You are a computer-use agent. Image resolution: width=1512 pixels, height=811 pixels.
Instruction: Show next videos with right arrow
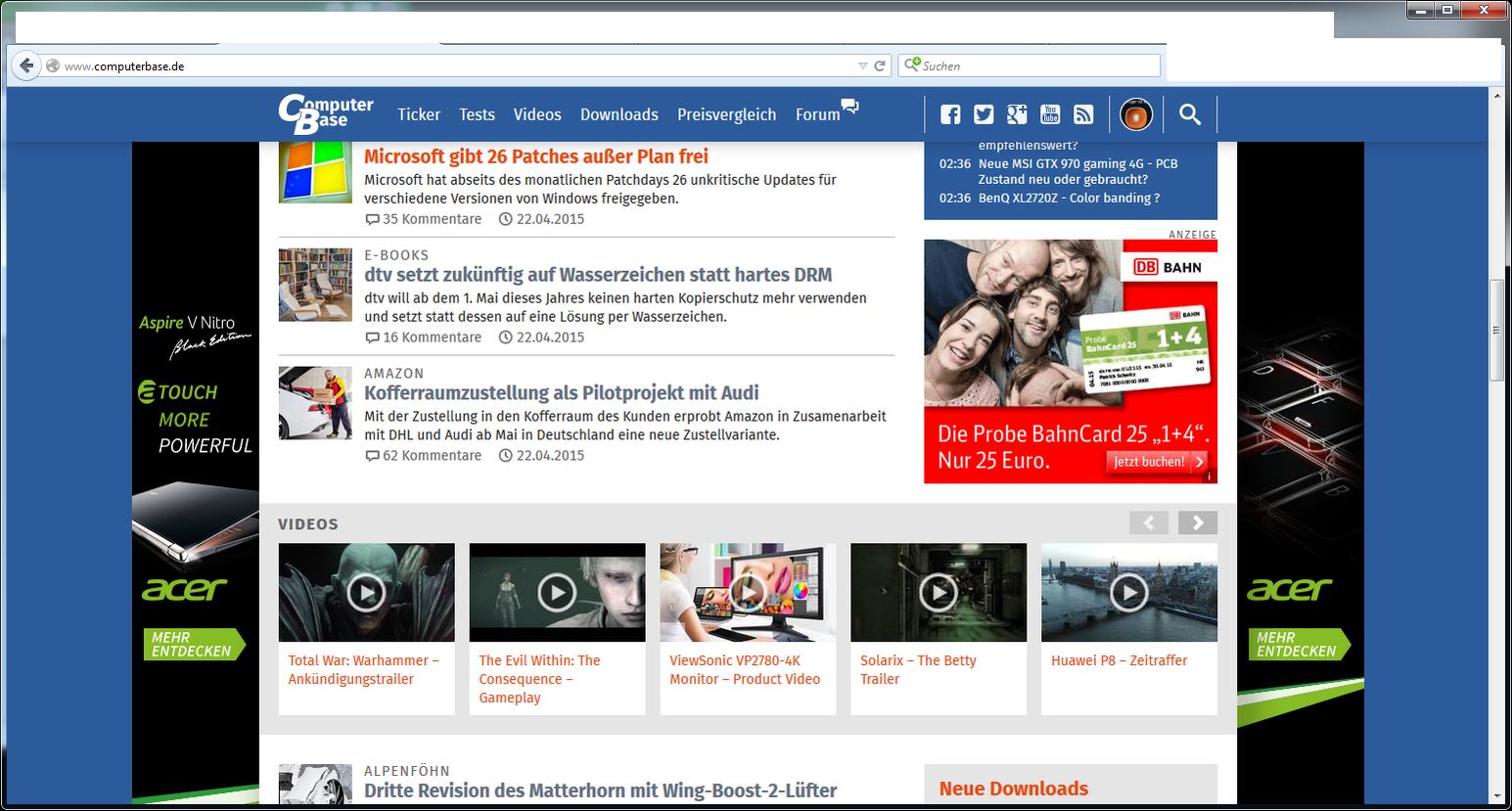point(1198,522)
